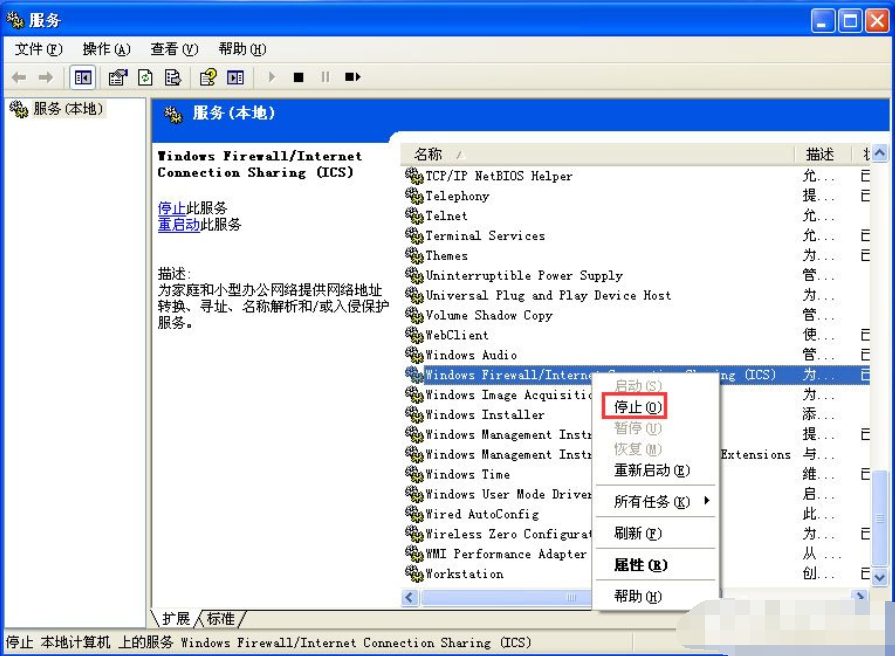Stop the service with the square stop icon
This screenshot has width=895, height=656.
point(299,77)
